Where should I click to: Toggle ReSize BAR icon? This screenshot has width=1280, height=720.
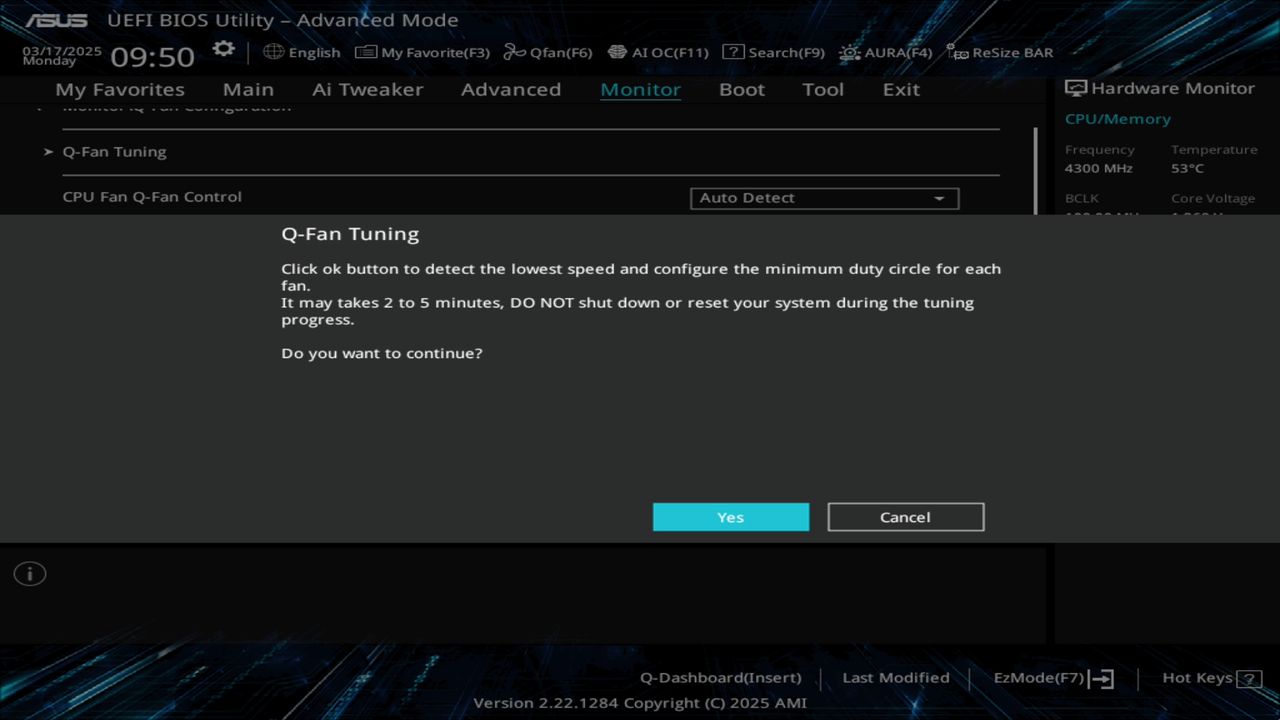957,52
